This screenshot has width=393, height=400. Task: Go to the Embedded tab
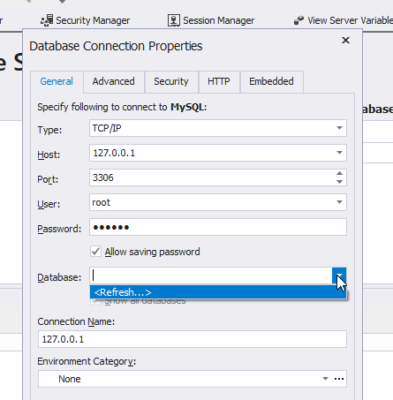[272, 82]
